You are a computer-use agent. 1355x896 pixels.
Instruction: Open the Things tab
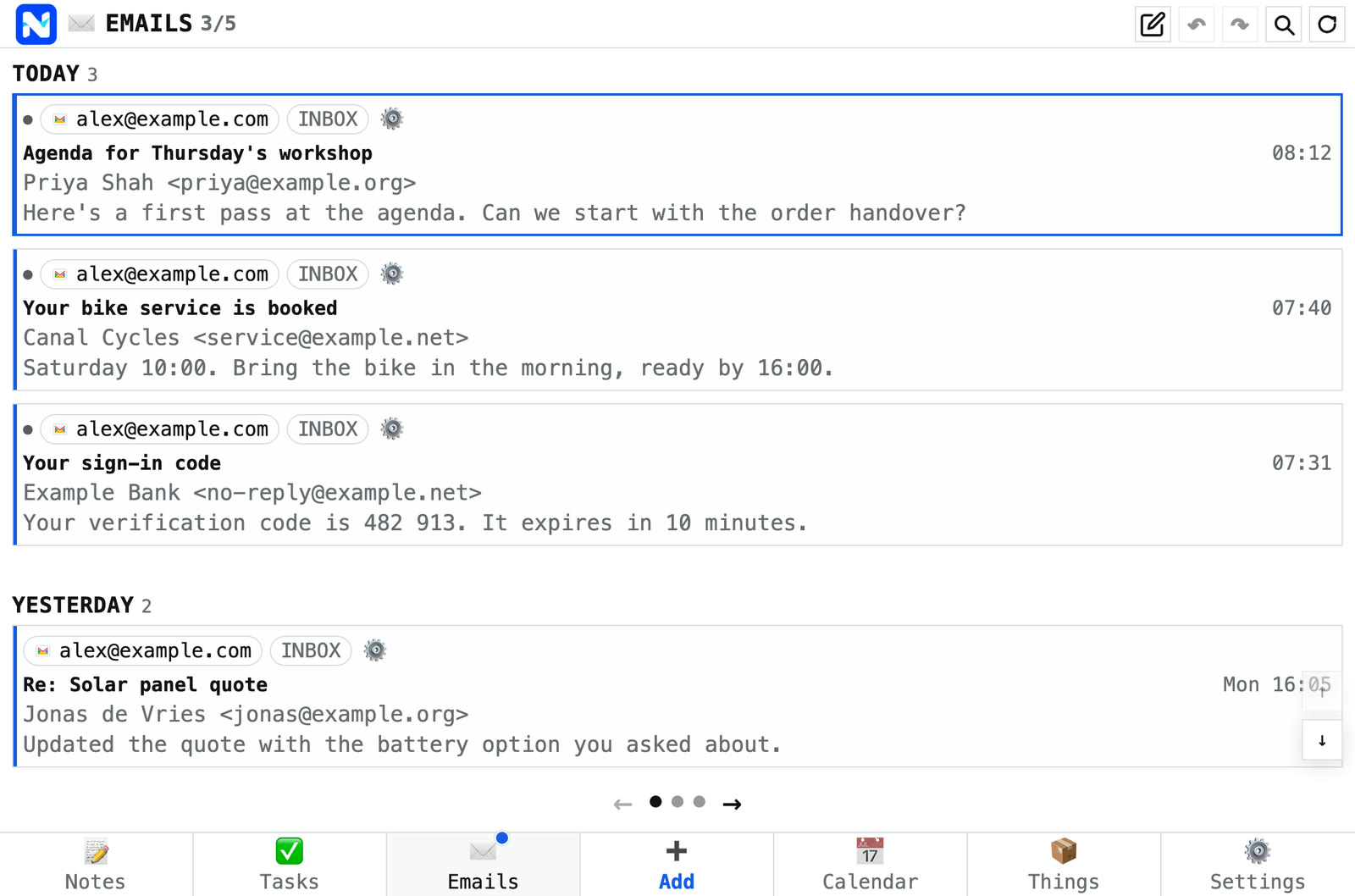[1064, 865]
